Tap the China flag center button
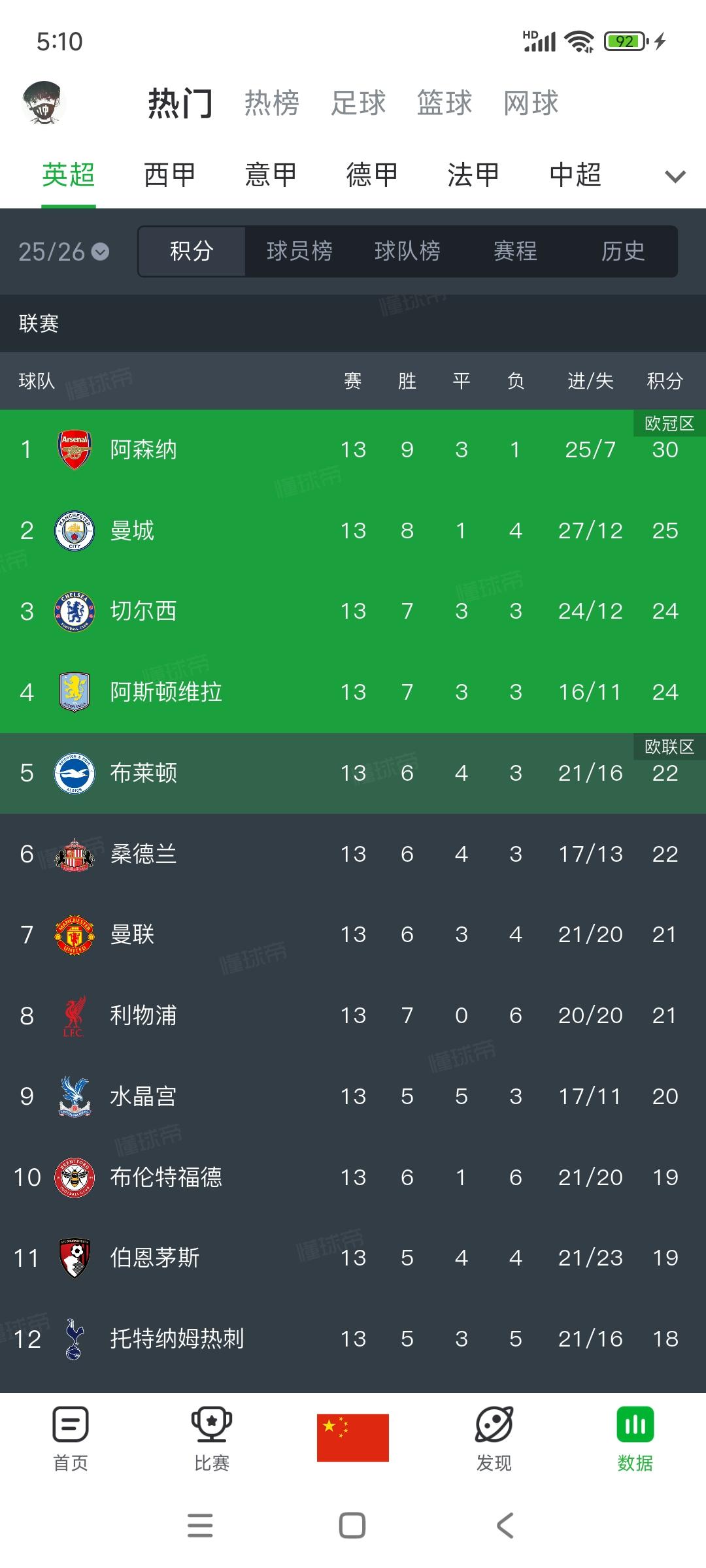 pos(353,1438)
